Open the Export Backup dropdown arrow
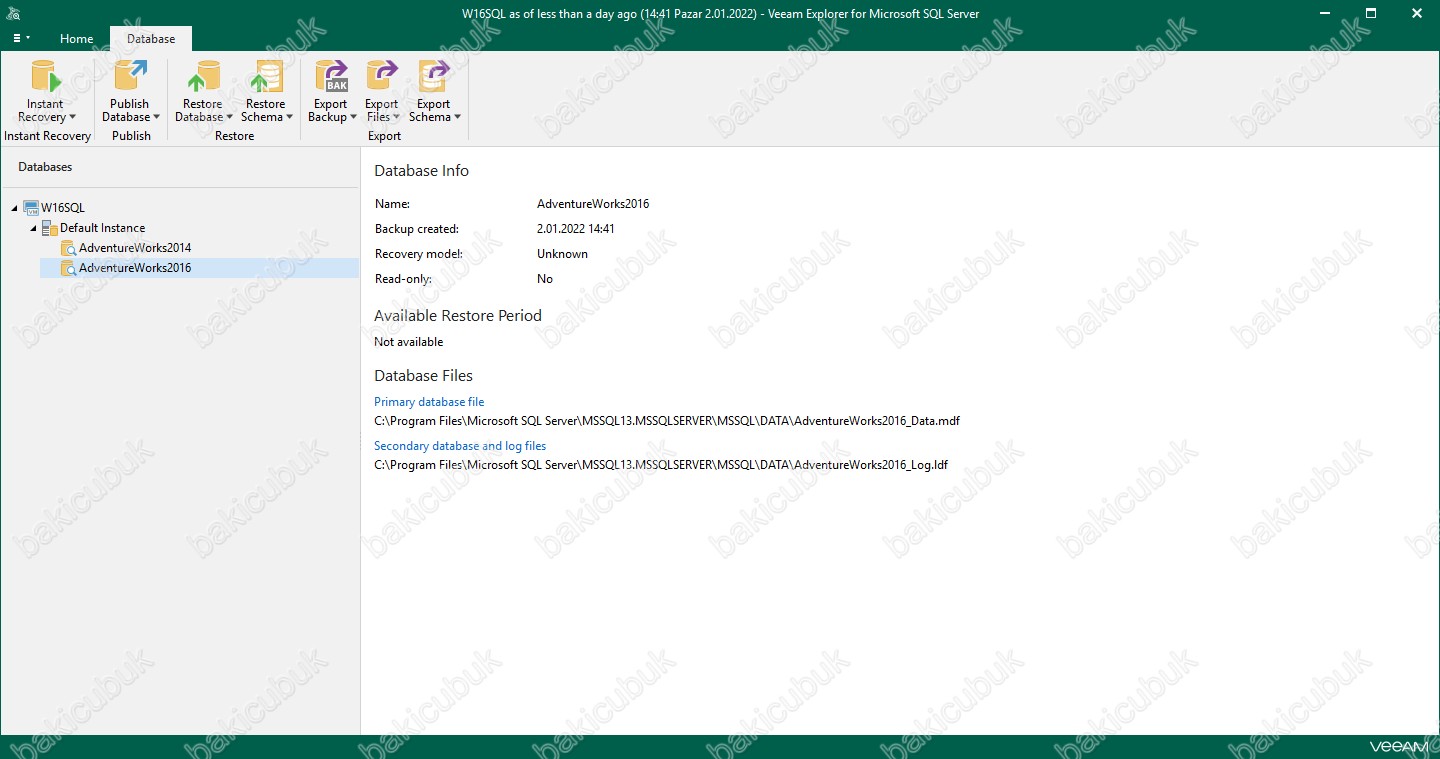 [353, 117]
